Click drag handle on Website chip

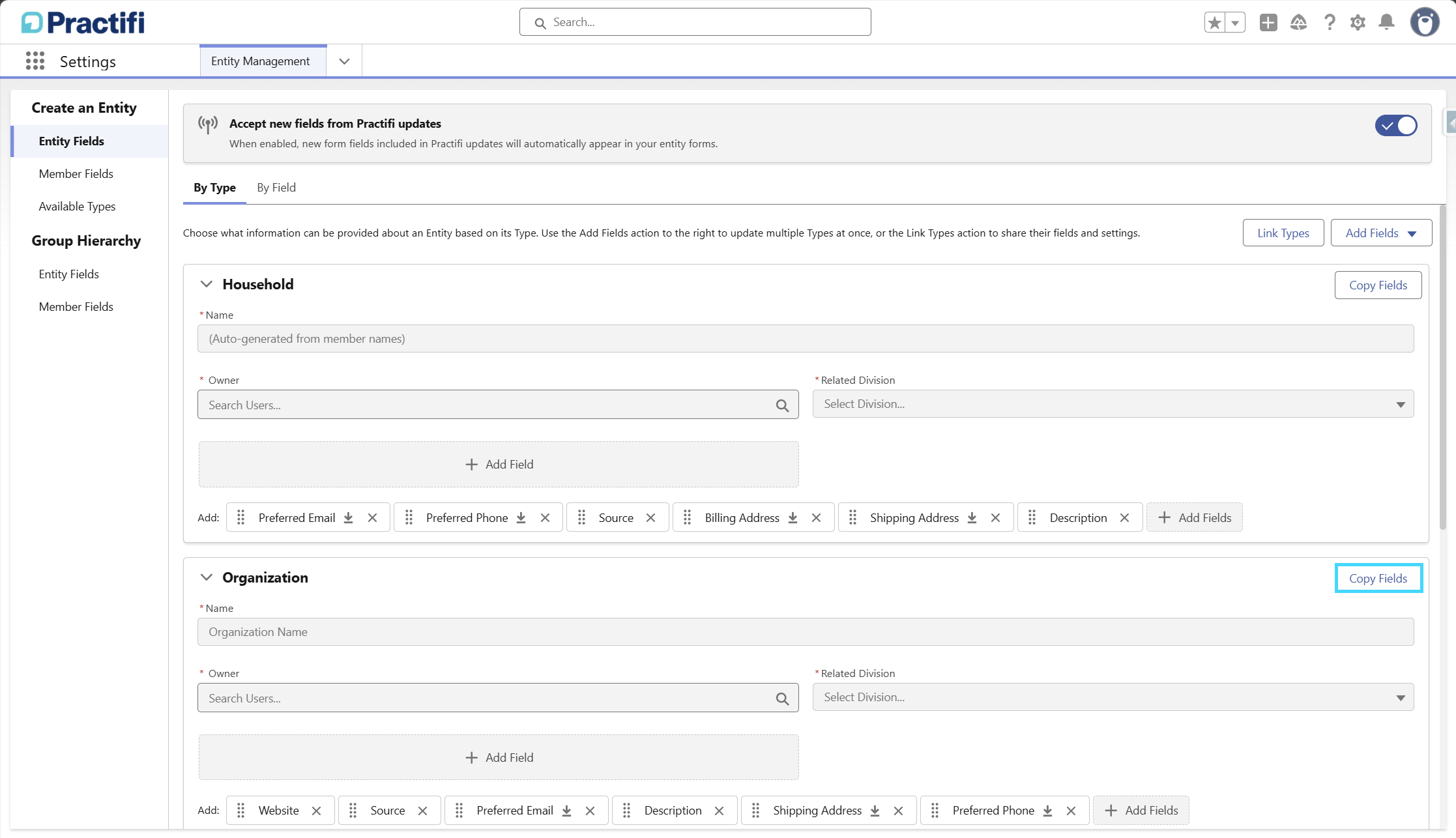241,811
